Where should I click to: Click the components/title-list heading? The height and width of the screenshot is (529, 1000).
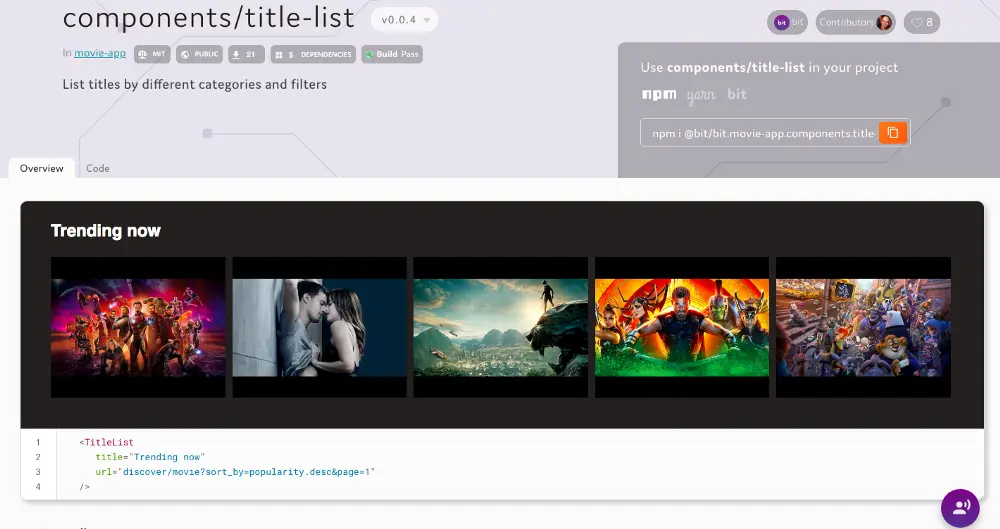209,18
